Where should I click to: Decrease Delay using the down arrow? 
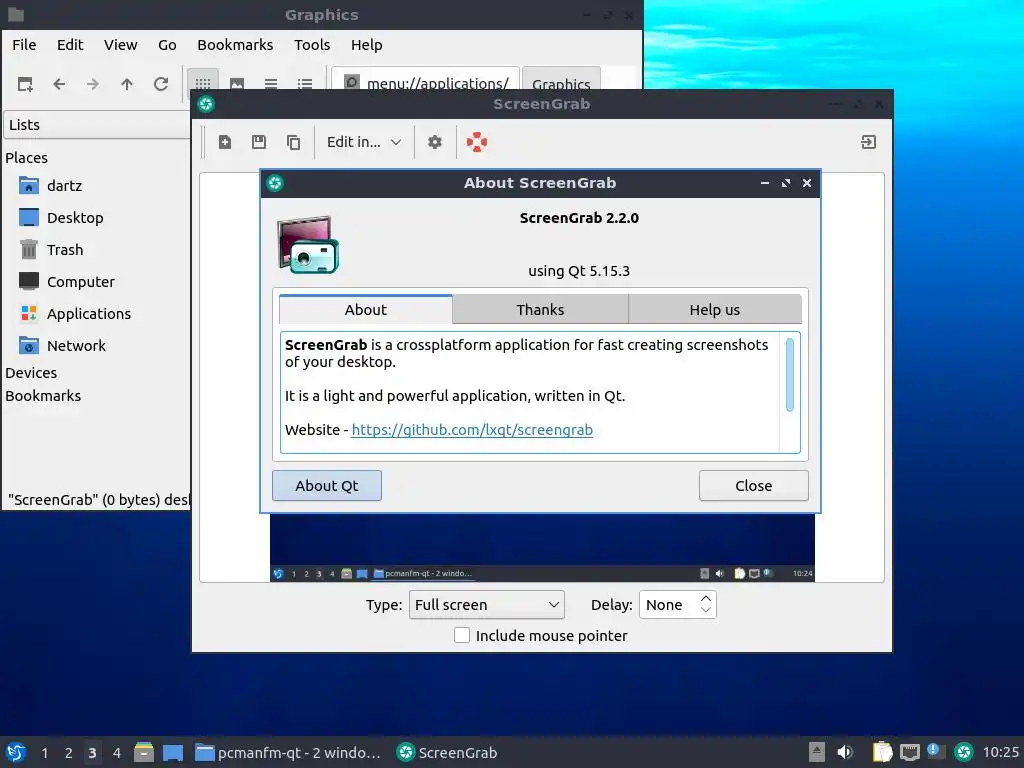point(705,611)
